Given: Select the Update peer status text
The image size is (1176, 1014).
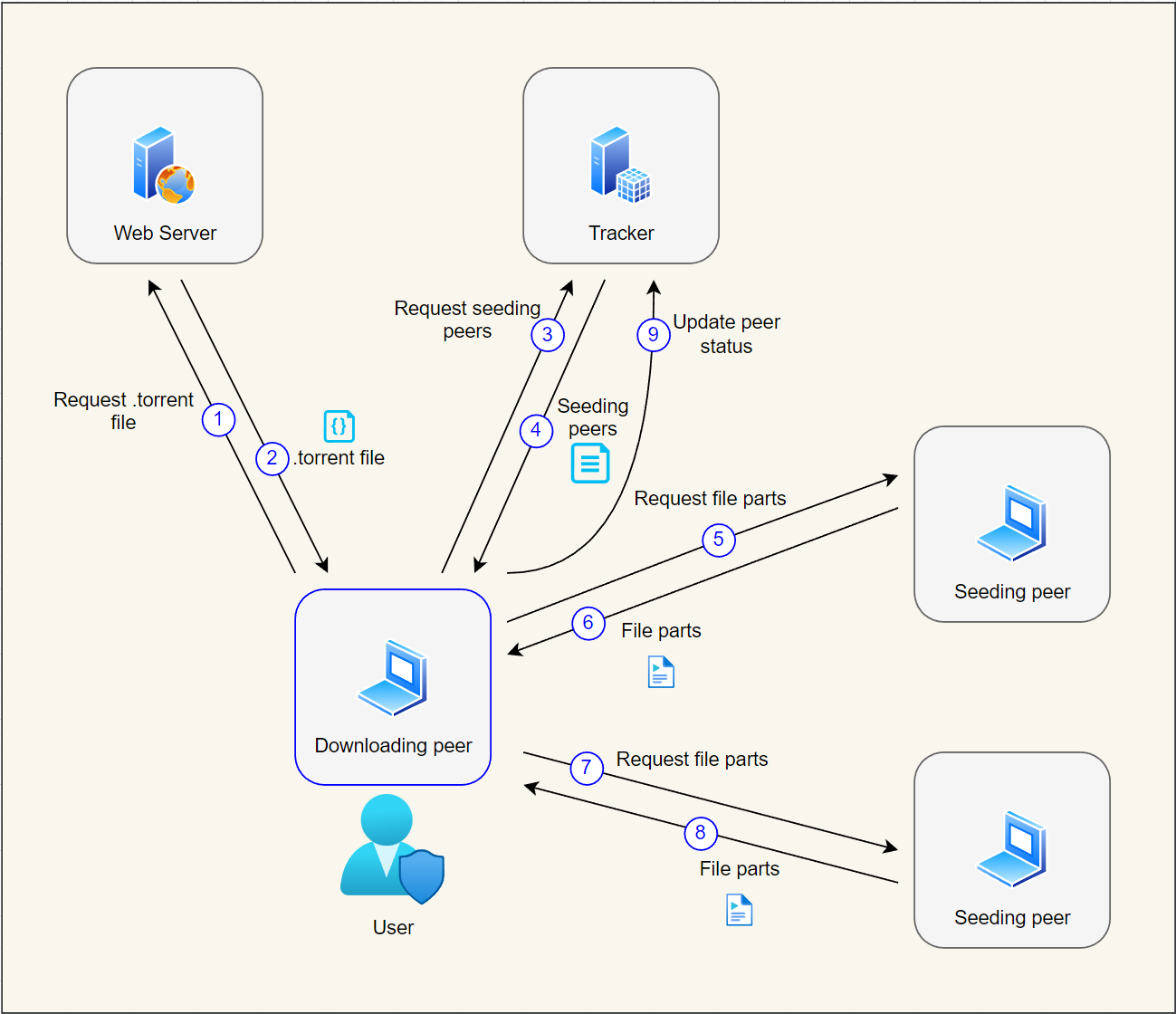Looking at the screenshot, I should point(727,334).
